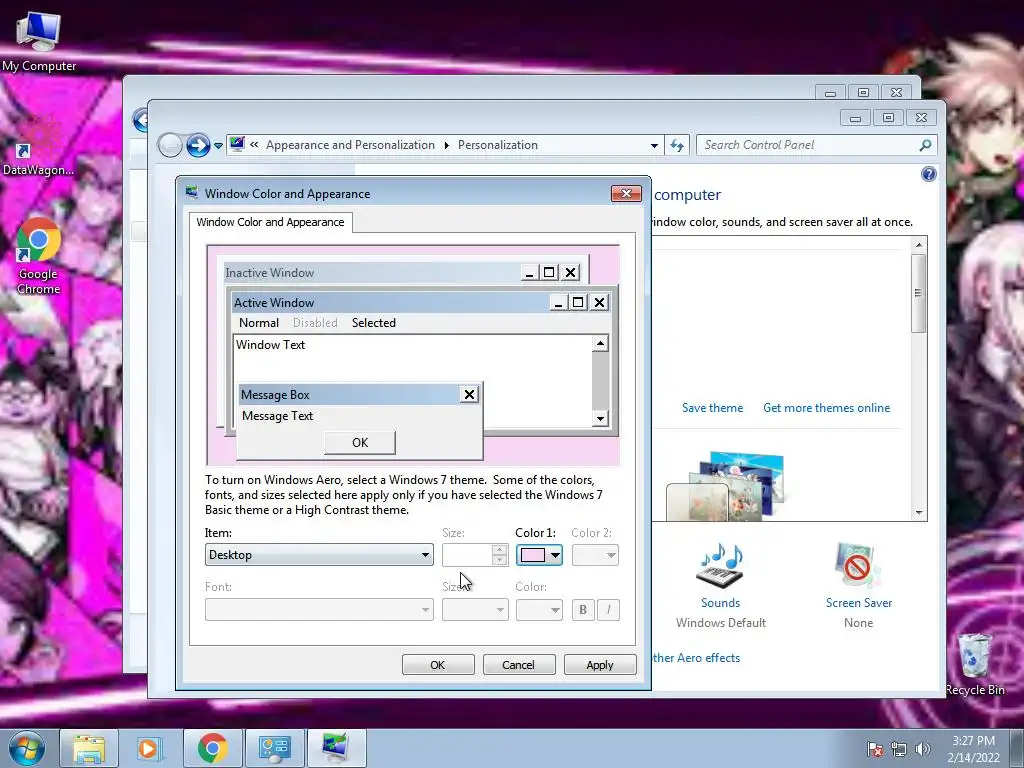Open the Font color dropdown
Image resolution: width=1024 pixels, height=768 pixels.
click(x=539, y=609)
